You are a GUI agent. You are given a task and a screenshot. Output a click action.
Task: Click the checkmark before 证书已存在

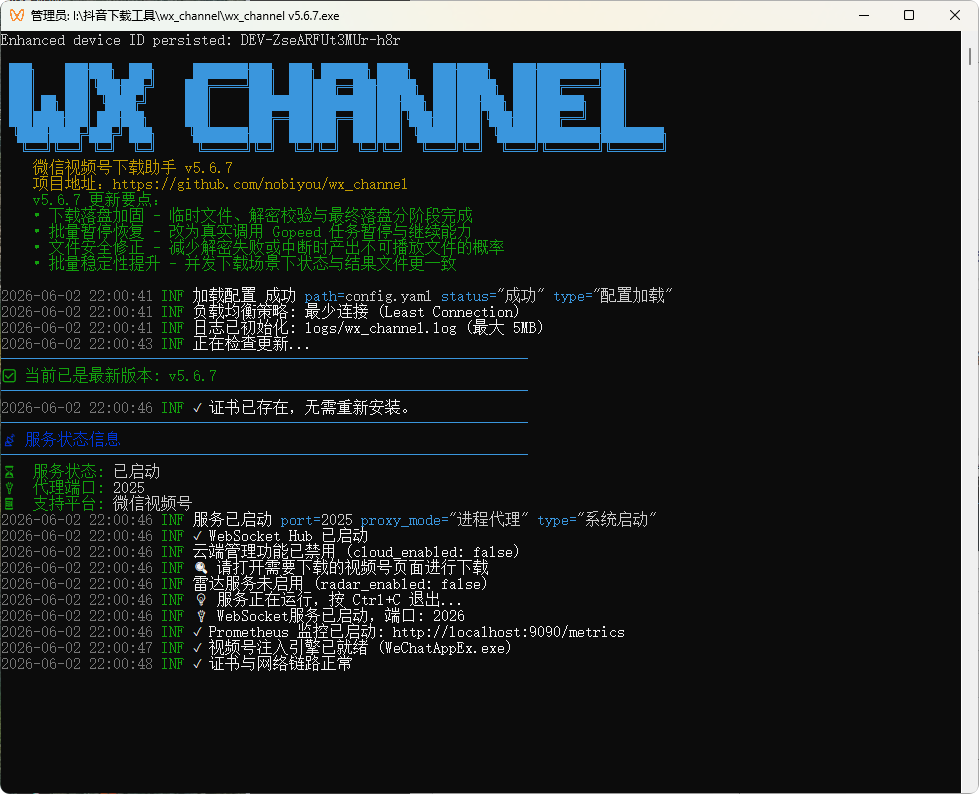pos(197,408)
